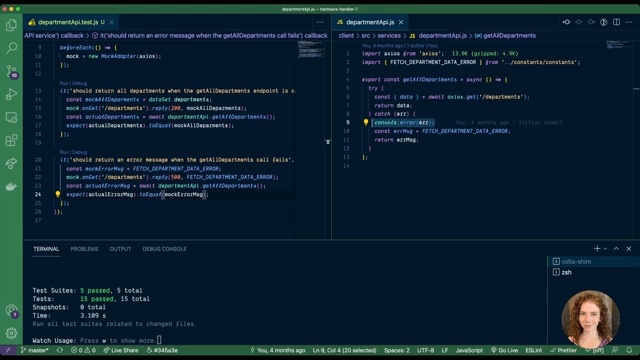Change file encoding UTF-8
This screenshot has width=640, height=360.
426,350
